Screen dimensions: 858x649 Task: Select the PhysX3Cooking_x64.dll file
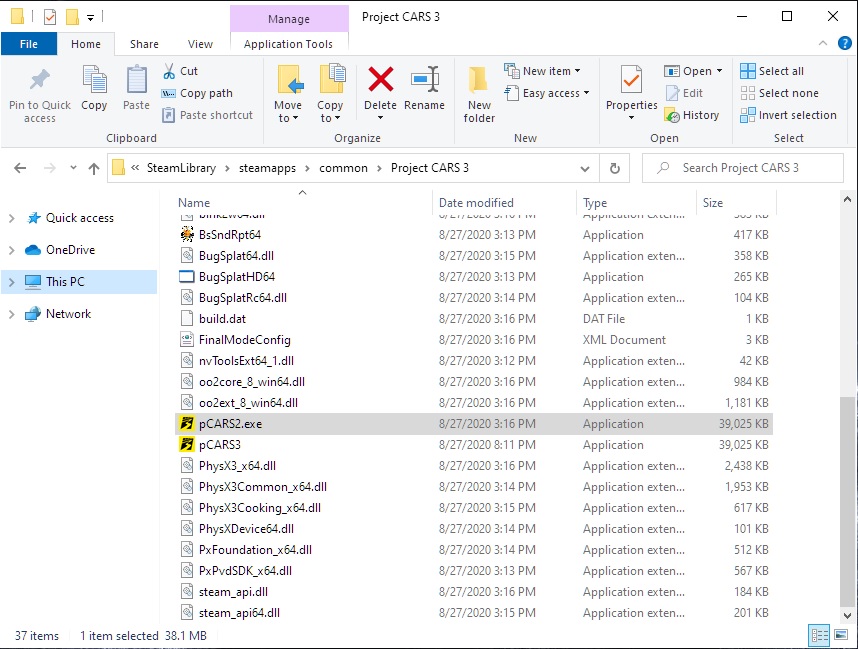[x=474, y=508]
